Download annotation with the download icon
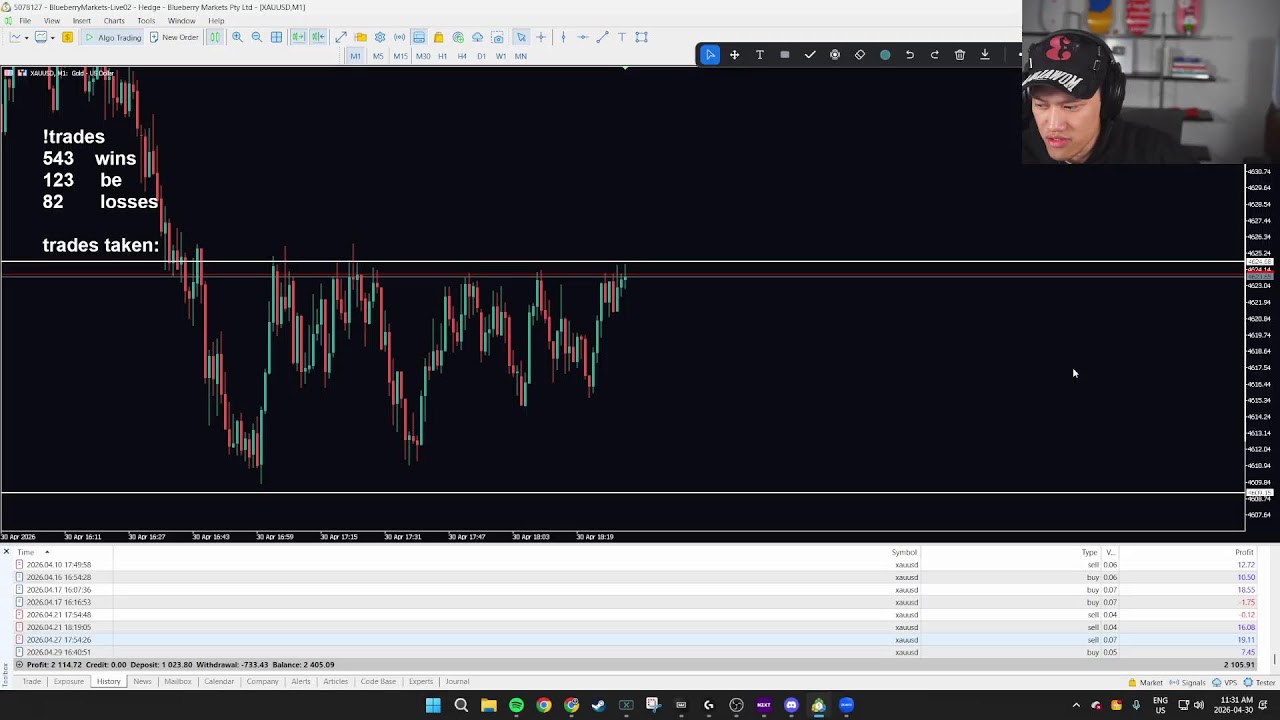The width and height of the screenshot is (1280, 720). coord(985,54)
